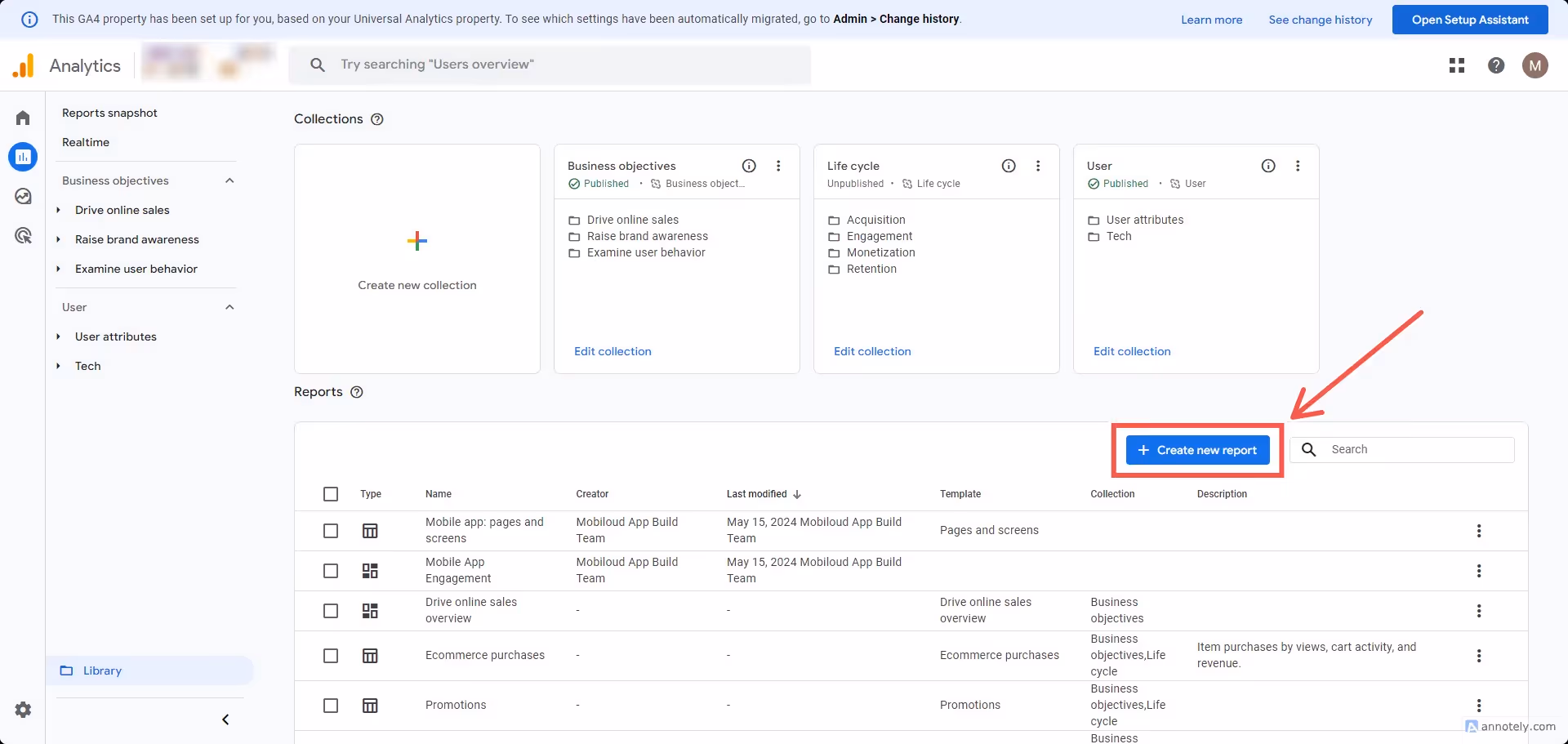Open more options for Mobile app: pages and screens row

1479,531
